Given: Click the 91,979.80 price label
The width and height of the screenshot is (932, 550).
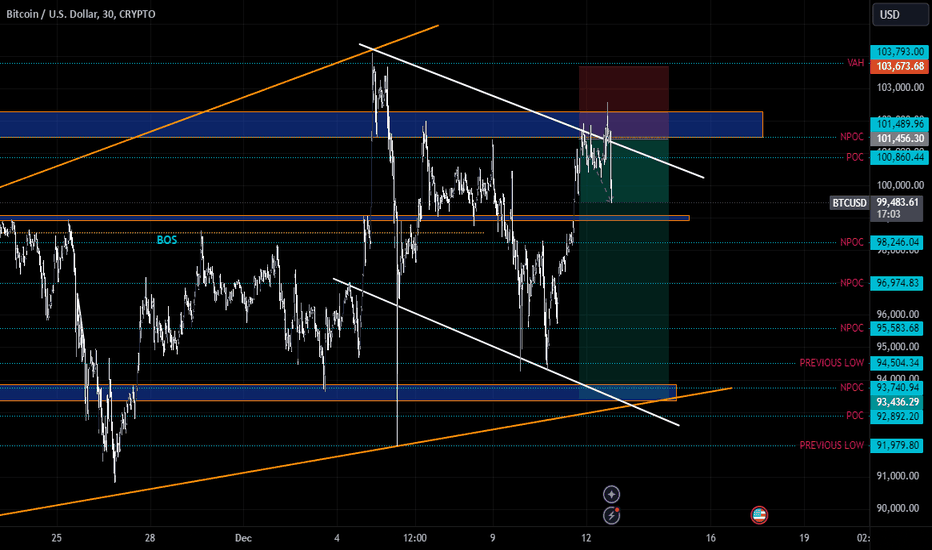Looking at the screenshot, I should tap(897, 445).
